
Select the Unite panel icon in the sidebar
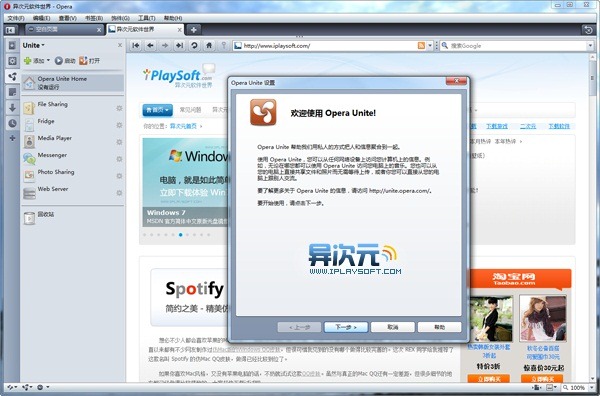[x=12, y=77]
